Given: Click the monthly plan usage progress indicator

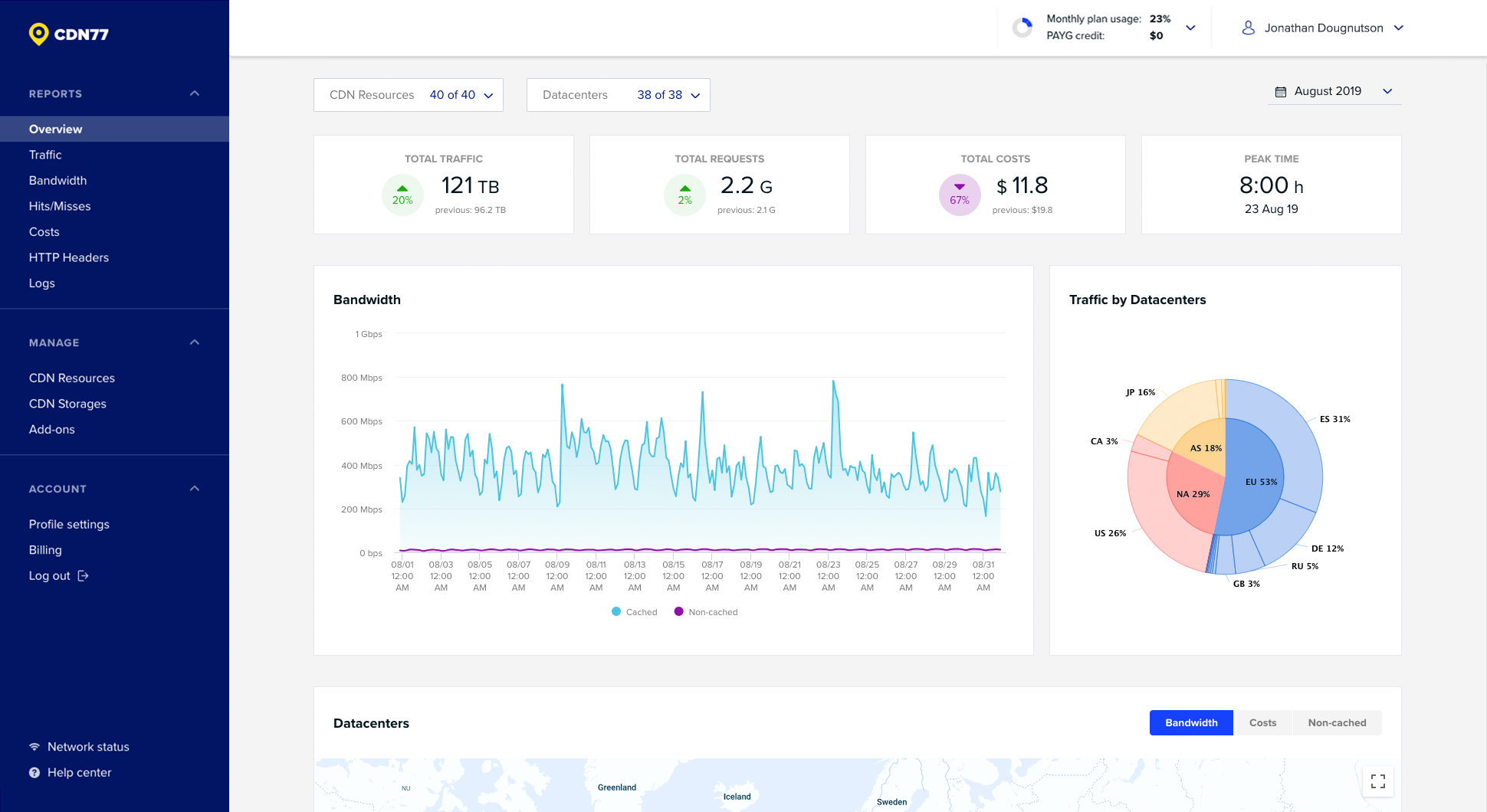Looking at the screenshot, I should pos(1023,27).
